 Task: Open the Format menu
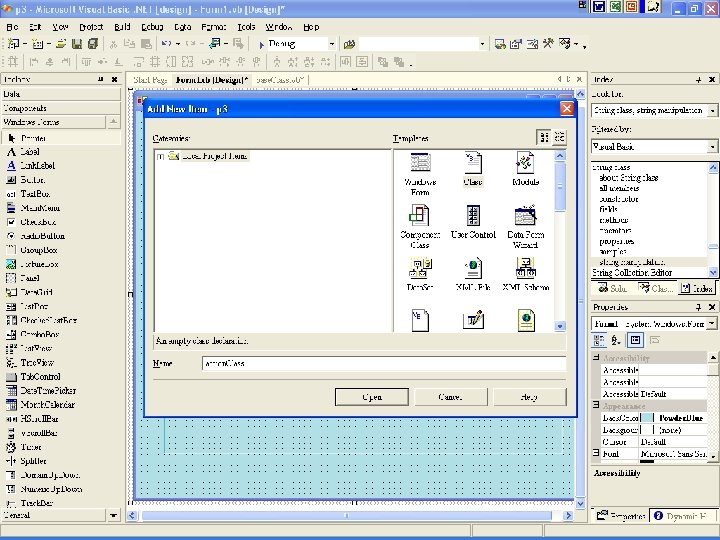point(214,27)
